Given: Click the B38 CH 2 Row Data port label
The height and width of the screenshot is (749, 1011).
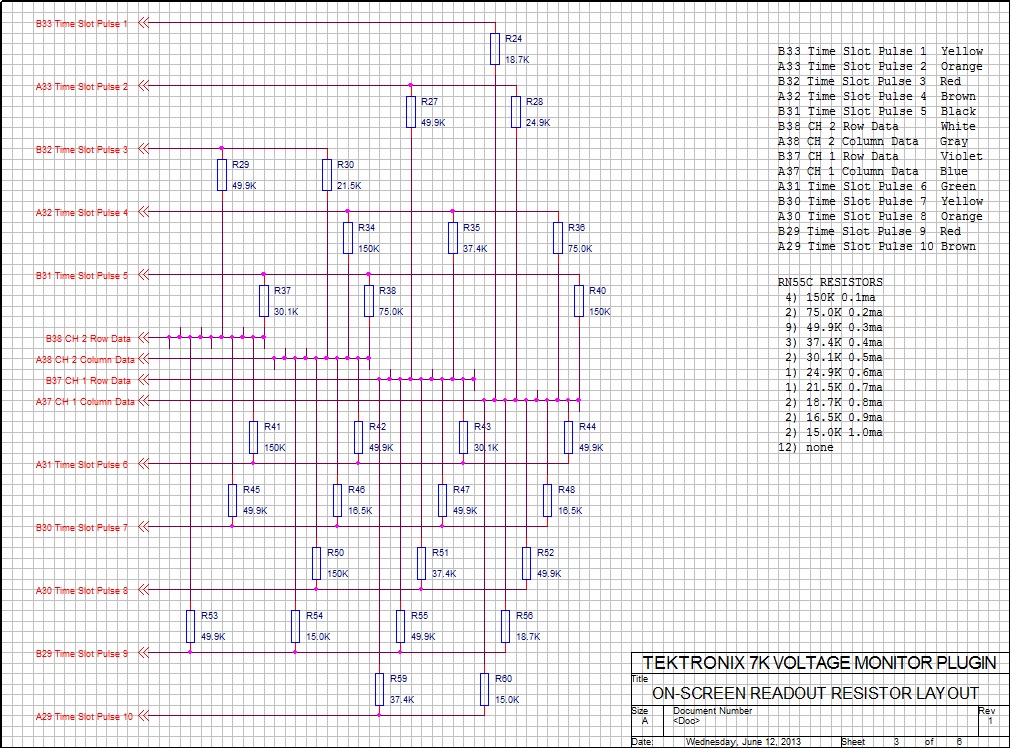Looking at the screenshot, I should (88, 338).
